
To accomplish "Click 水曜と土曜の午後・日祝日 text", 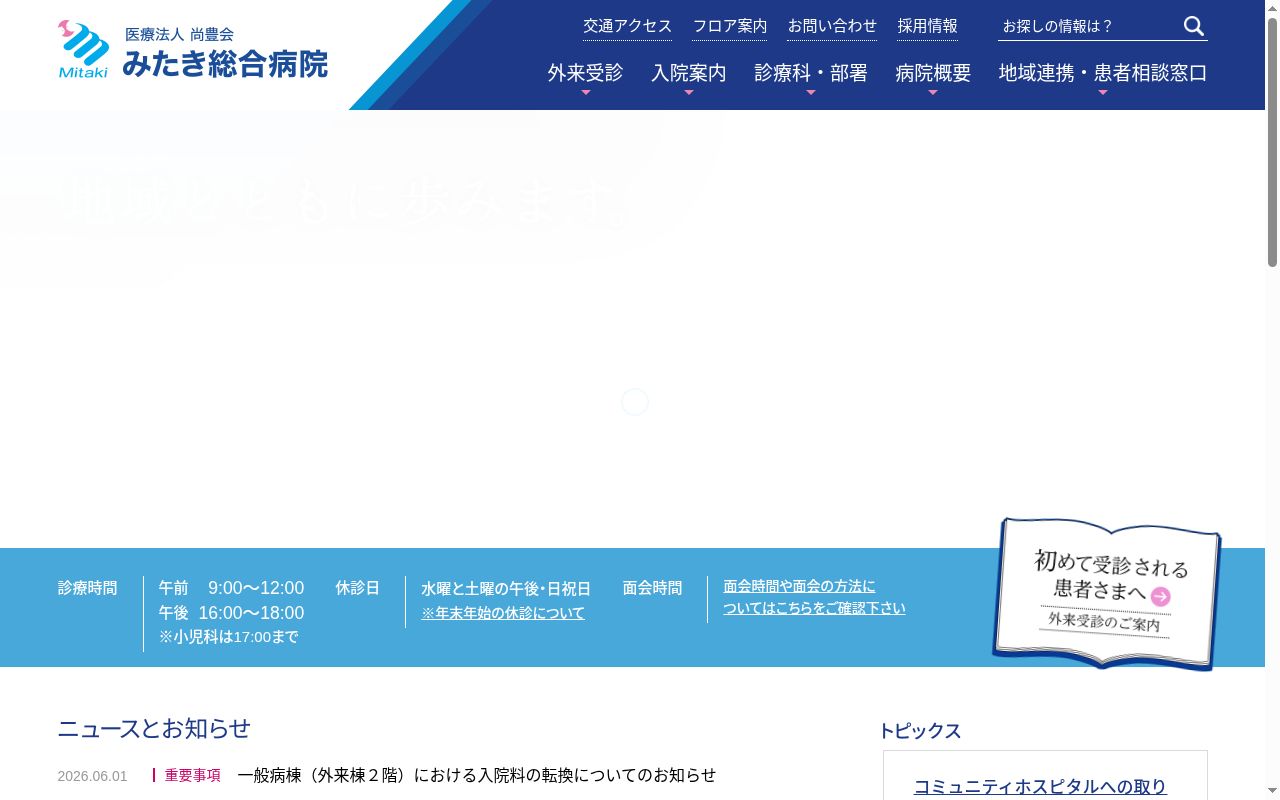I will coord(506,588).
